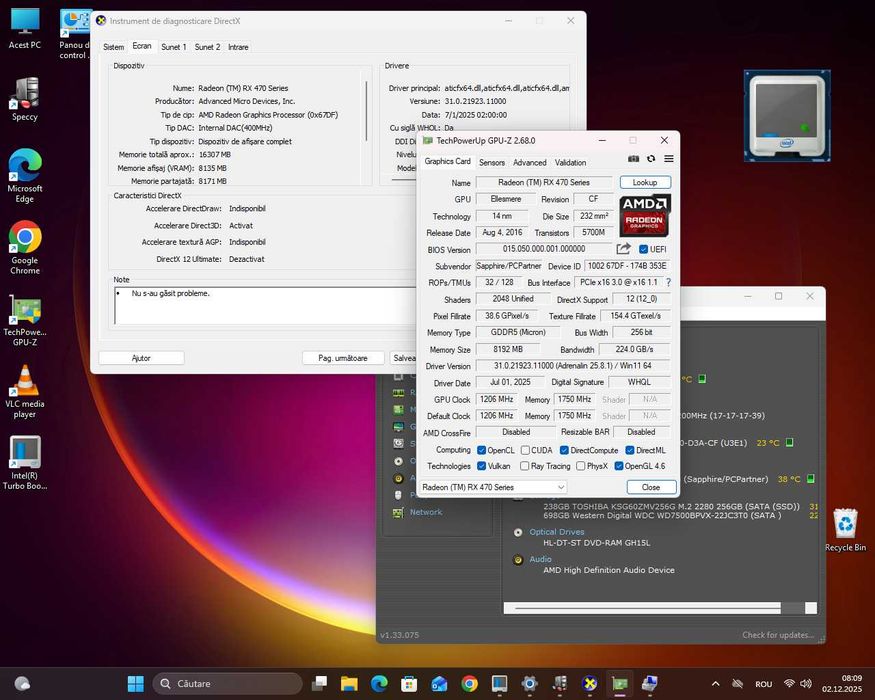
Task: Select the Graphics Card tab in GPU-Z
Action: click(448, 161)
